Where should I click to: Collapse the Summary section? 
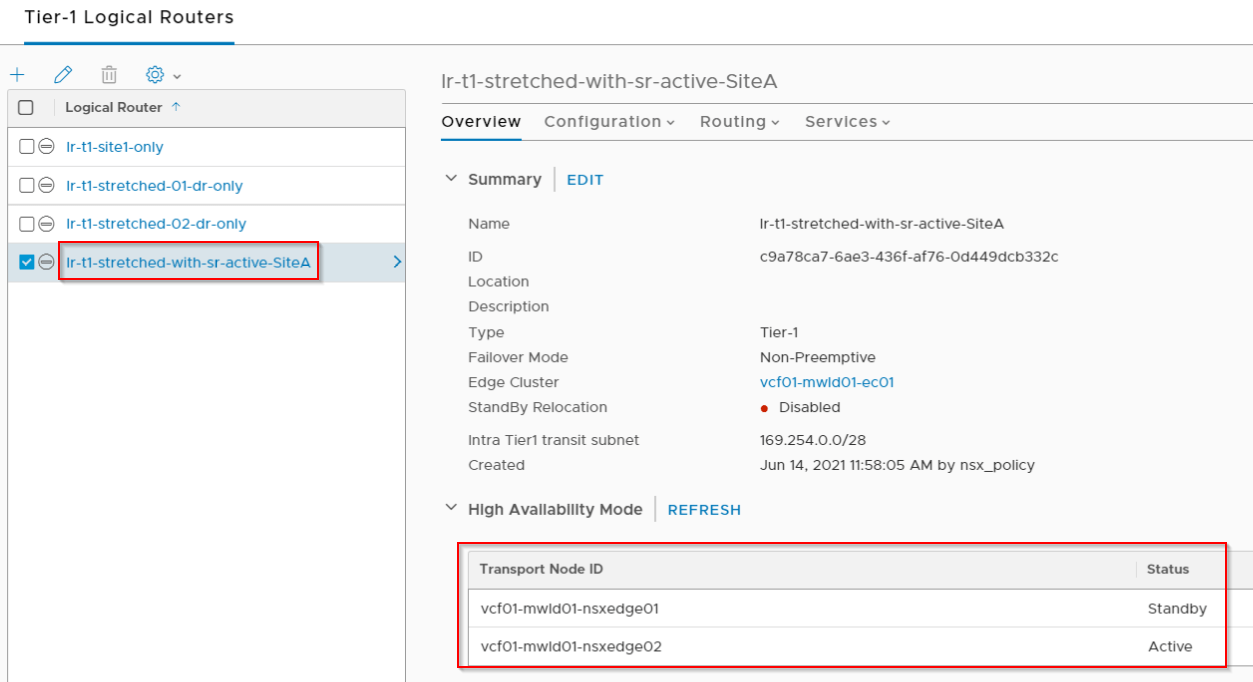pyautogui.click(x=451, y=179)
